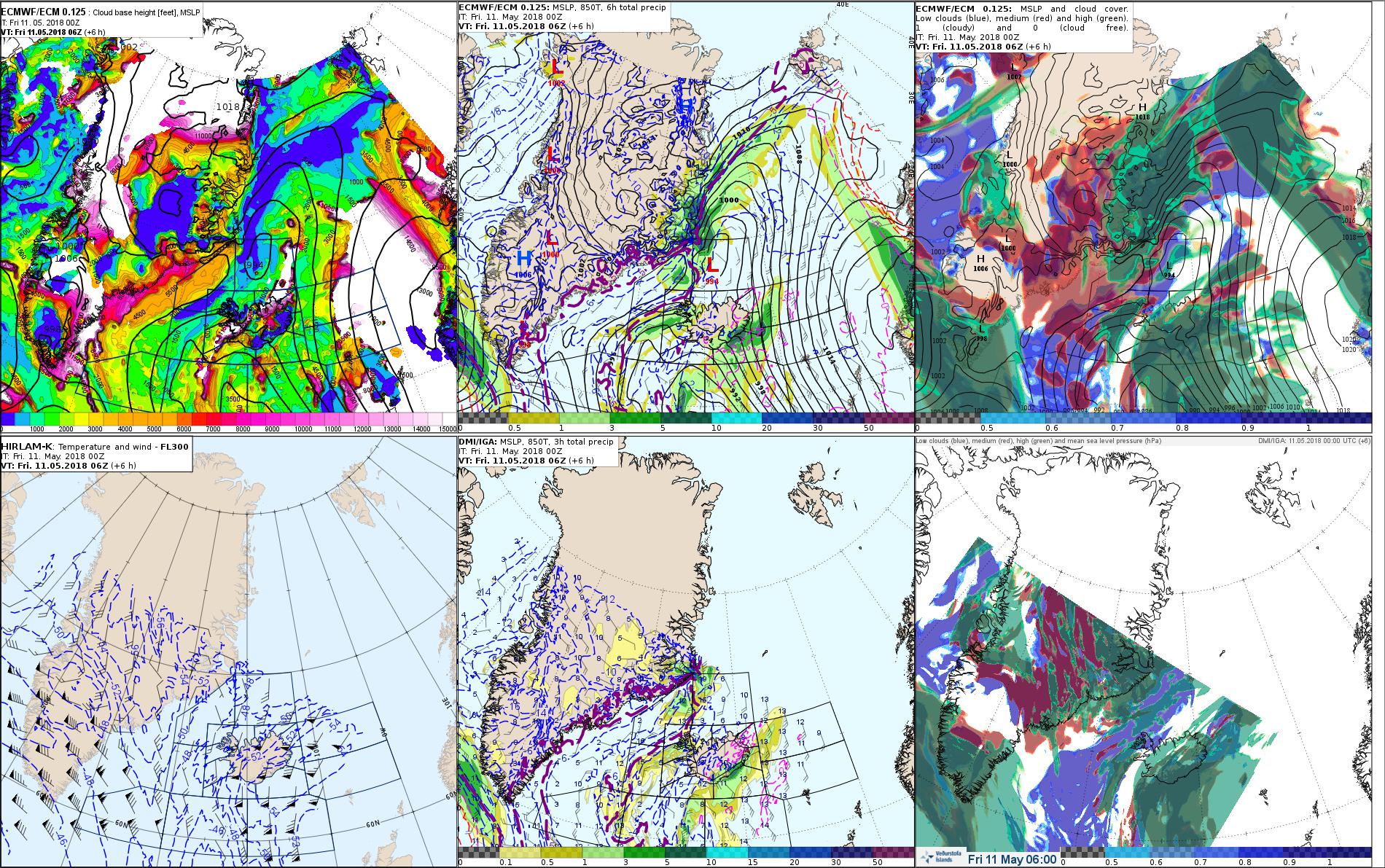The height and width of the screenshot is (868, 1385).
Task: Open the HIRLAM-K FL300 temperature and wind map
Action: (228, 651)
